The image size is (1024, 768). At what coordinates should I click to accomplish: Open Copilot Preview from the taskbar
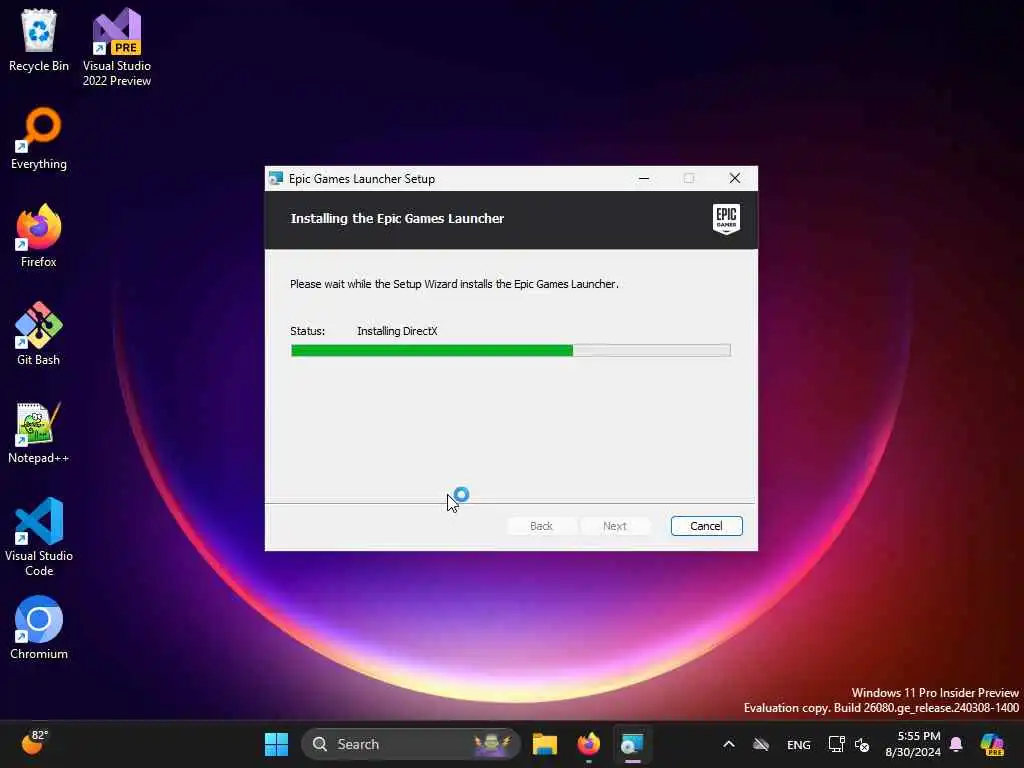[992, 744]
